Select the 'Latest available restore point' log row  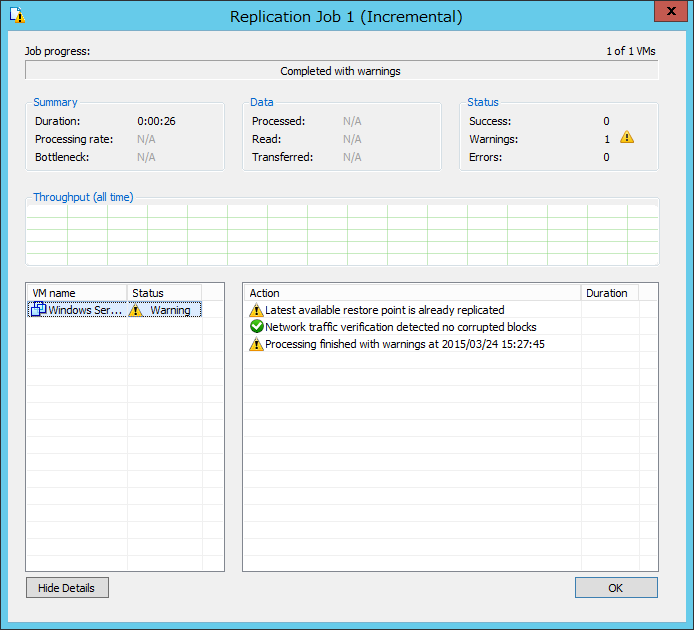450,310
